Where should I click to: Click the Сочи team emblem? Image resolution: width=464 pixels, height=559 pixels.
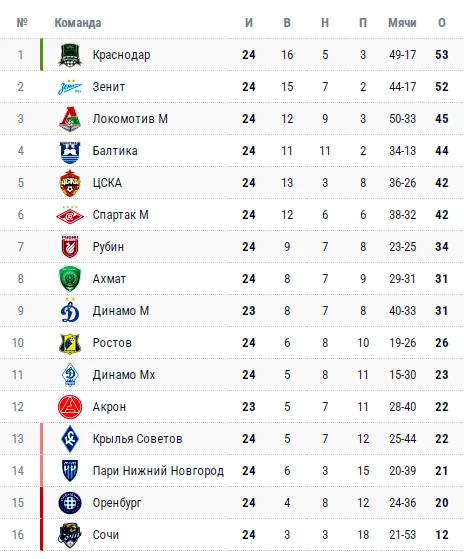coord(70,535)
